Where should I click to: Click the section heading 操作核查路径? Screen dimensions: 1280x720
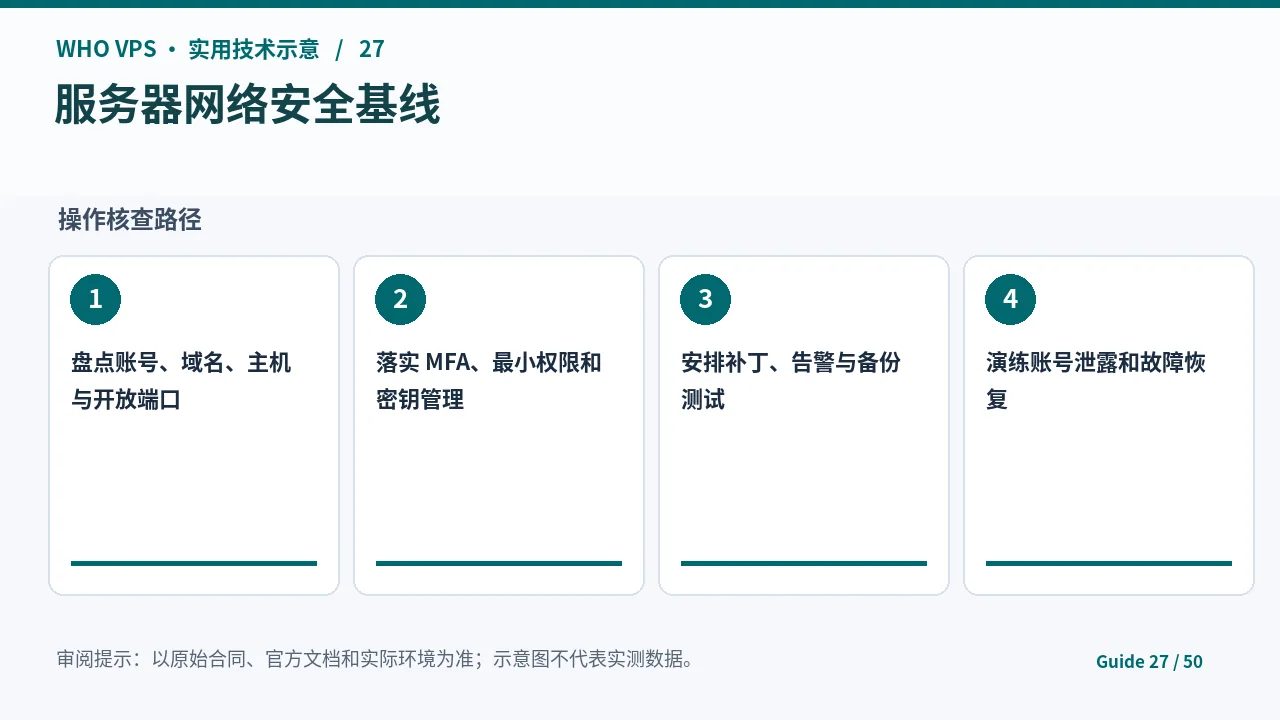(130, 220)
